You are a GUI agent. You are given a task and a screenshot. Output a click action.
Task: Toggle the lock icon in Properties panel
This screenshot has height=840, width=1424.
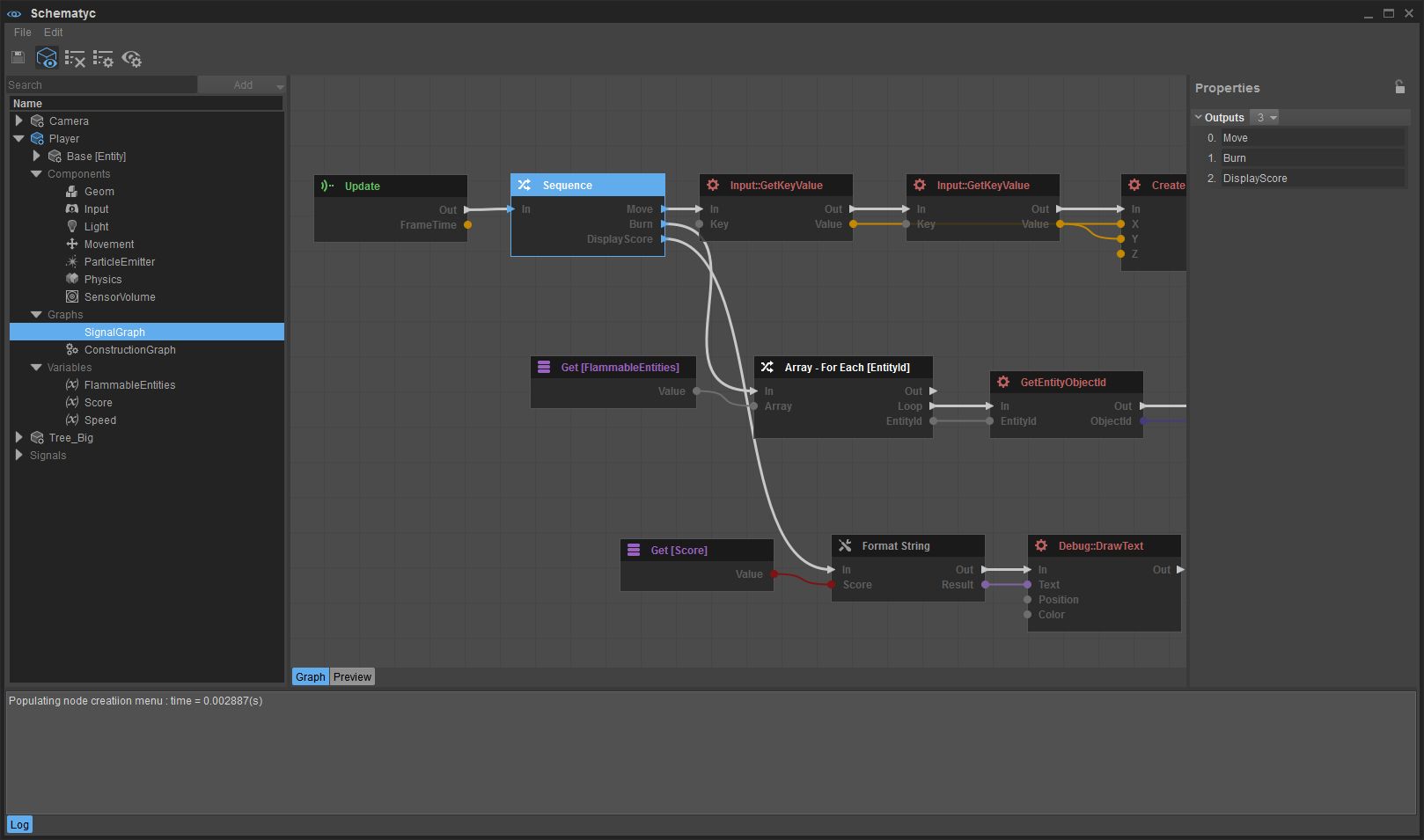[1399, 87]
